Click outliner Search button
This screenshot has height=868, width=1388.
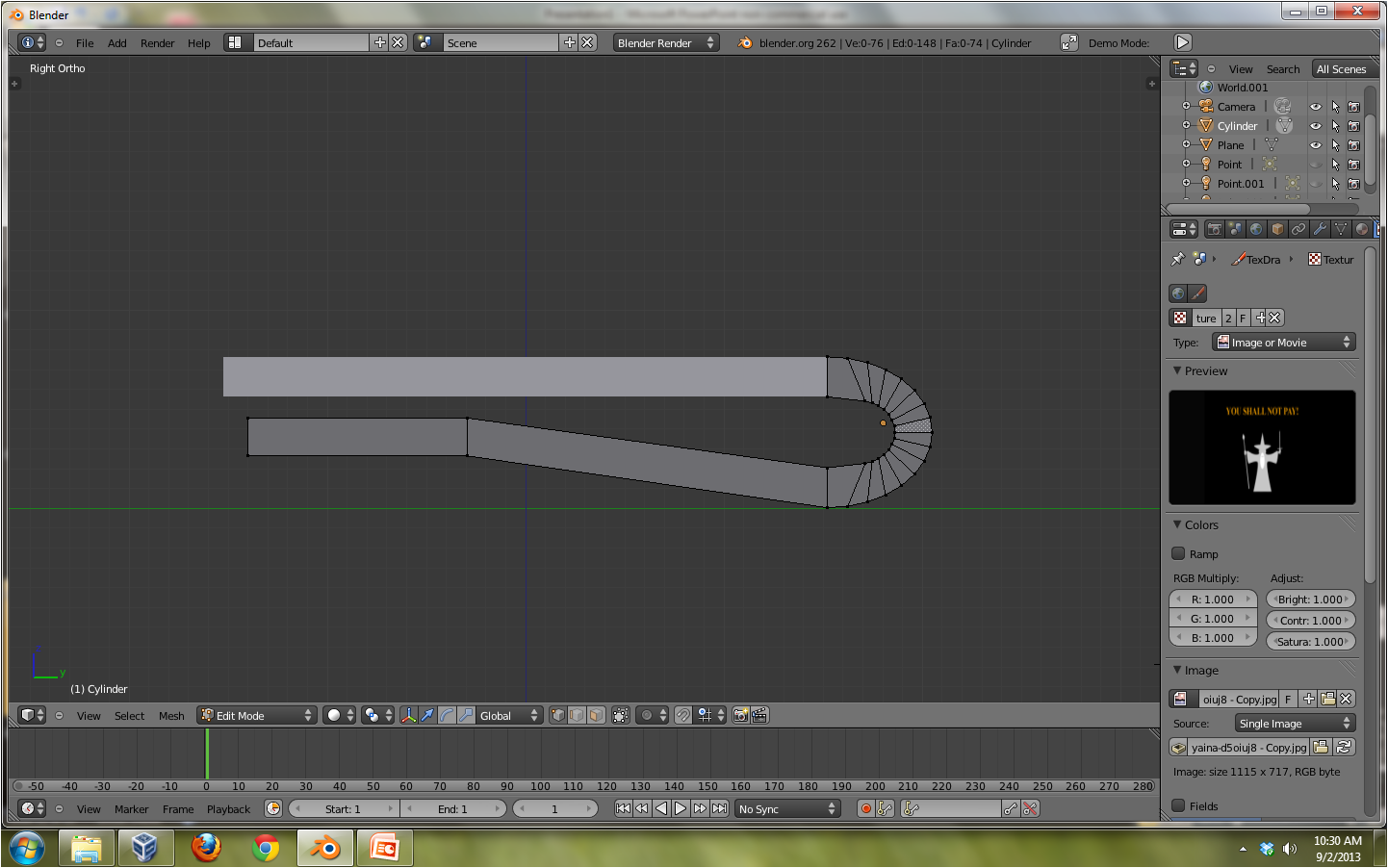pyautogui.click(x=1283, y=69)
